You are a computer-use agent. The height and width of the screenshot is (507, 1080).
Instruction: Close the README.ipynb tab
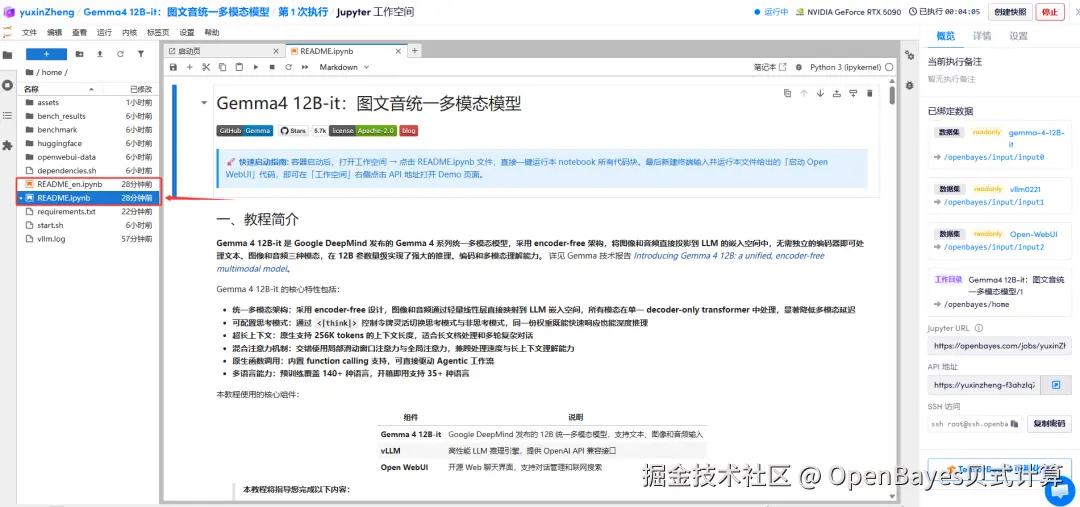pyautogui.click(x=399, y=51)
